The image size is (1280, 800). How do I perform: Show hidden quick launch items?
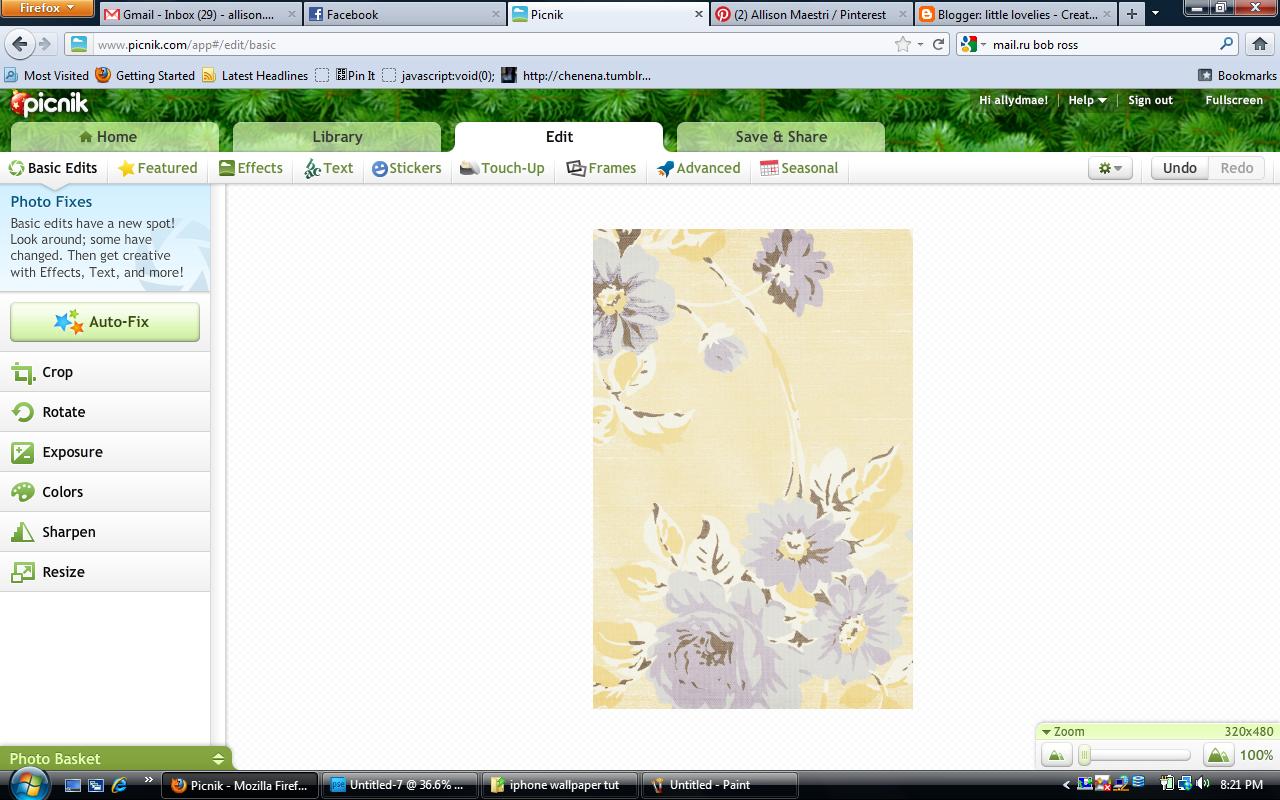150,781
